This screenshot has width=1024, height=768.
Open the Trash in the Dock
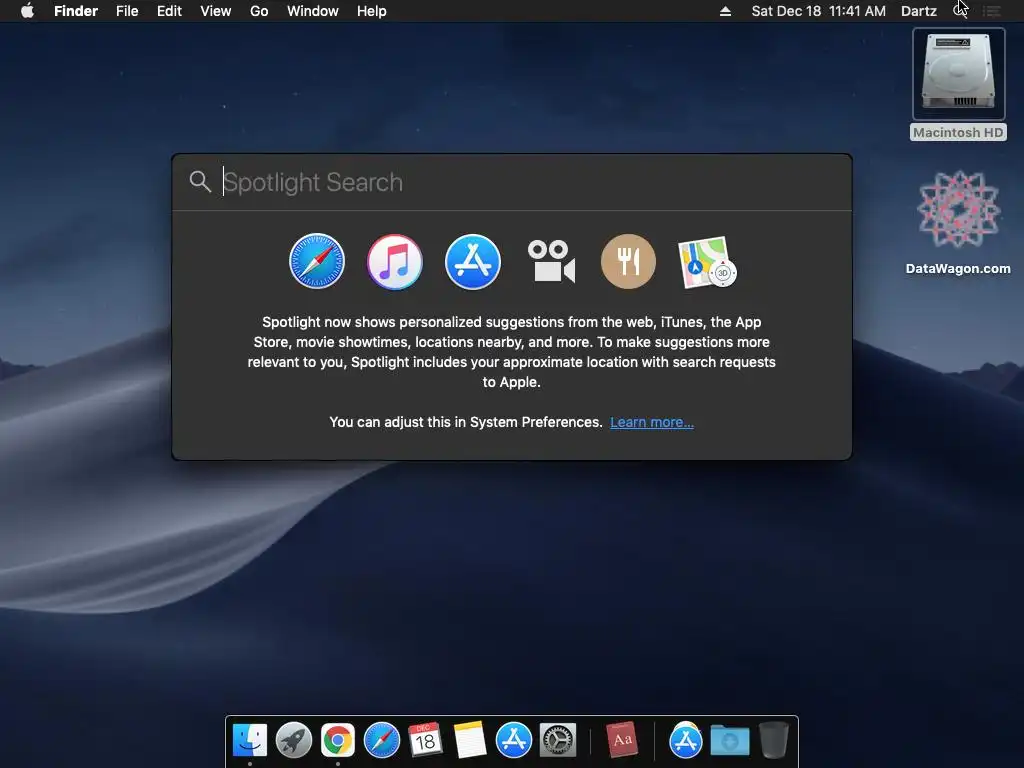tap(774, 740)
